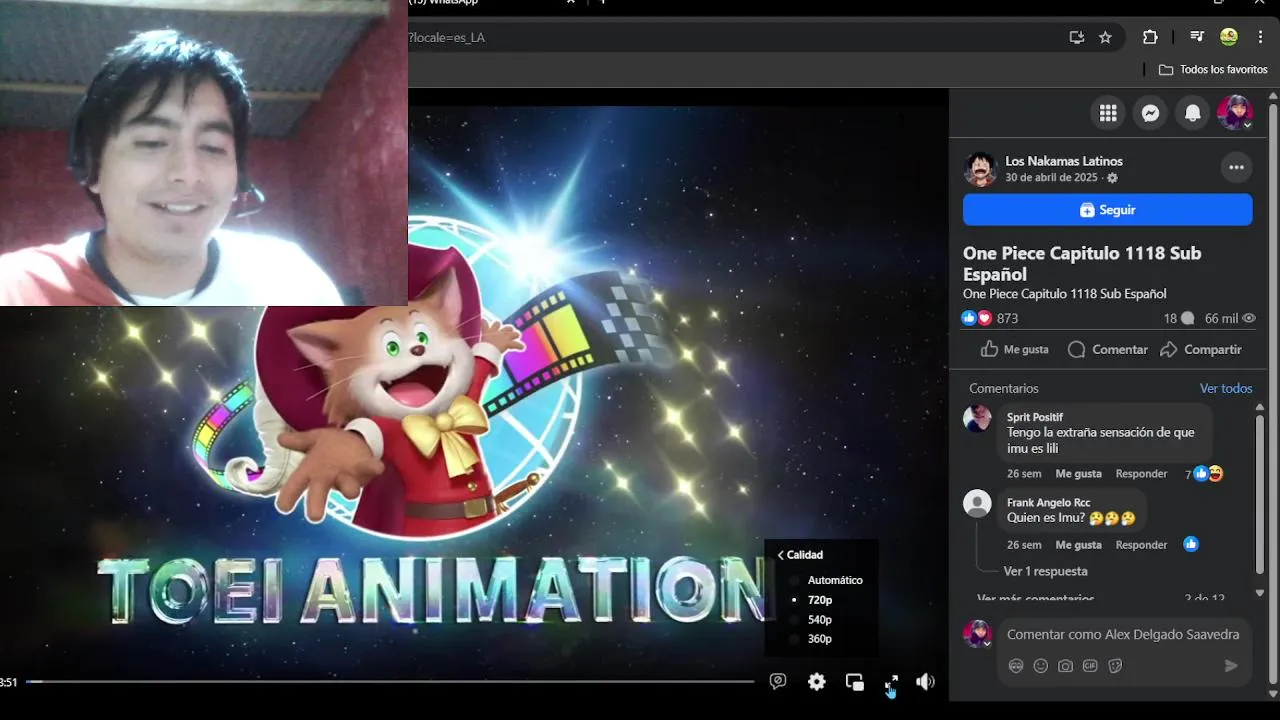Click the page vertical scrollbar down arrow
Screen dimensions: 1280x720
tap(1273, 694)
